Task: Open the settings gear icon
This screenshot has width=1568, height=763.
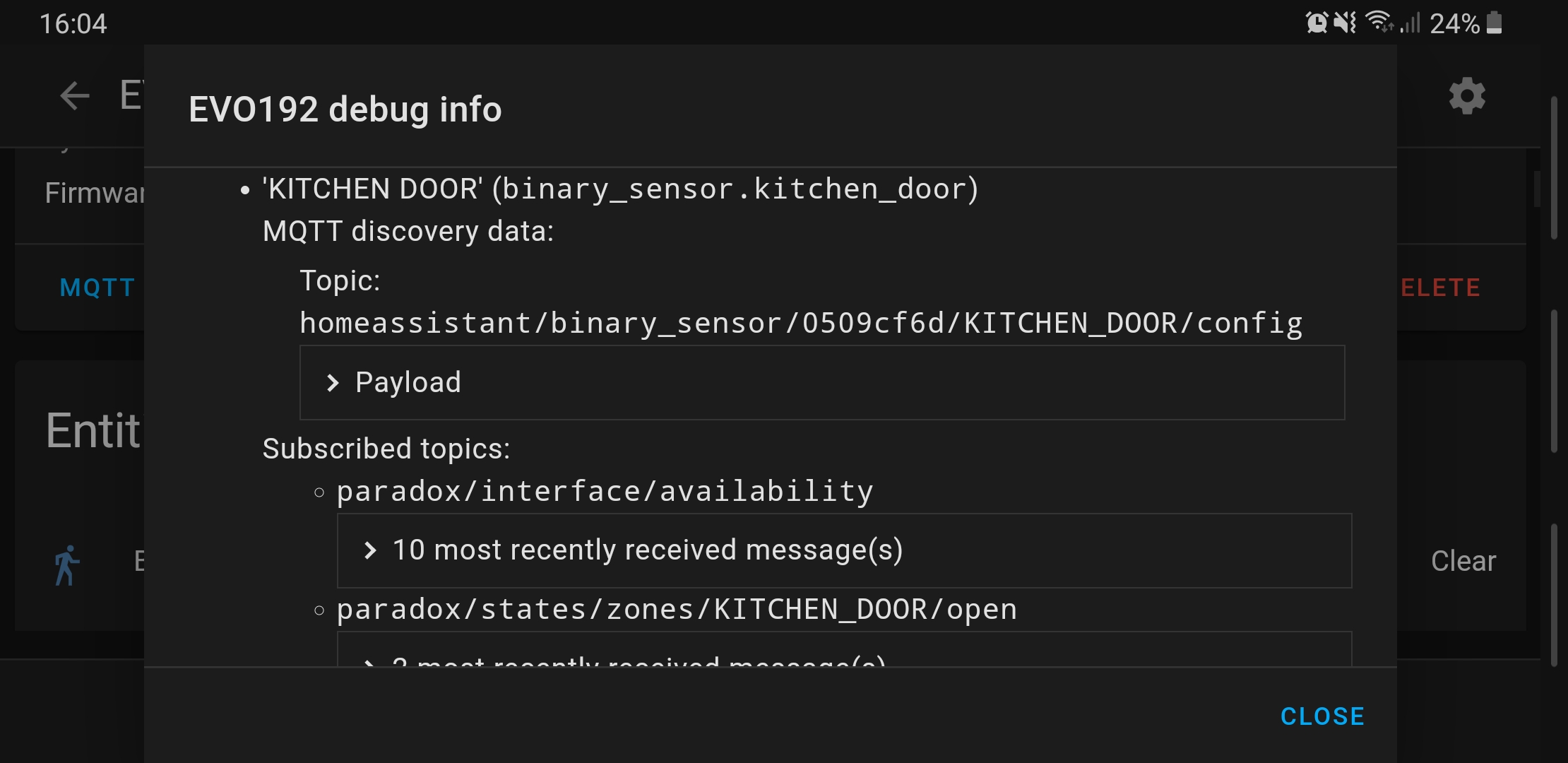Action: click(1466, 97)
